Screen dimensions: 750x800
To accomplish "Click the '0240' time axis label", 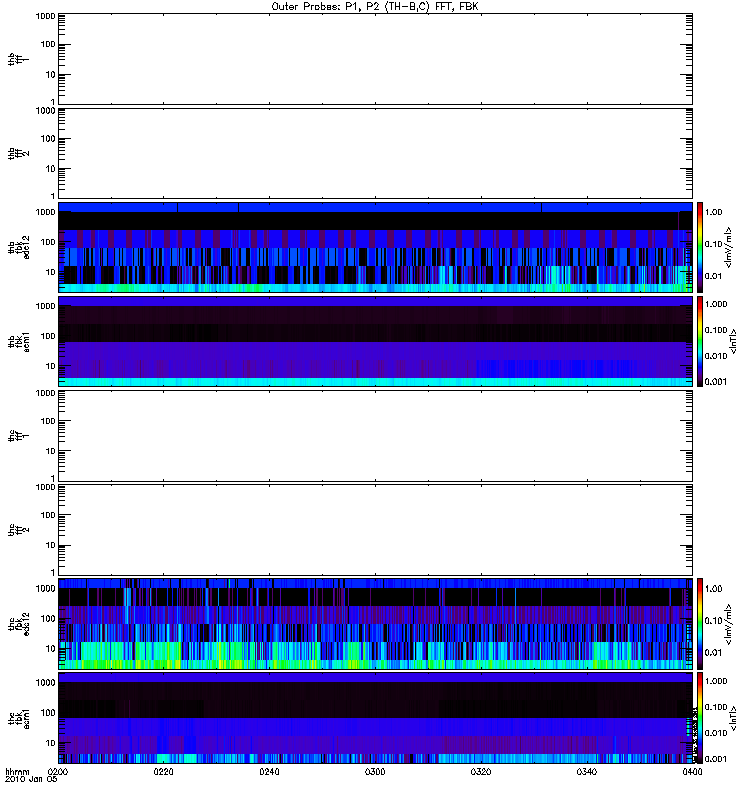I will coord(269,772).
